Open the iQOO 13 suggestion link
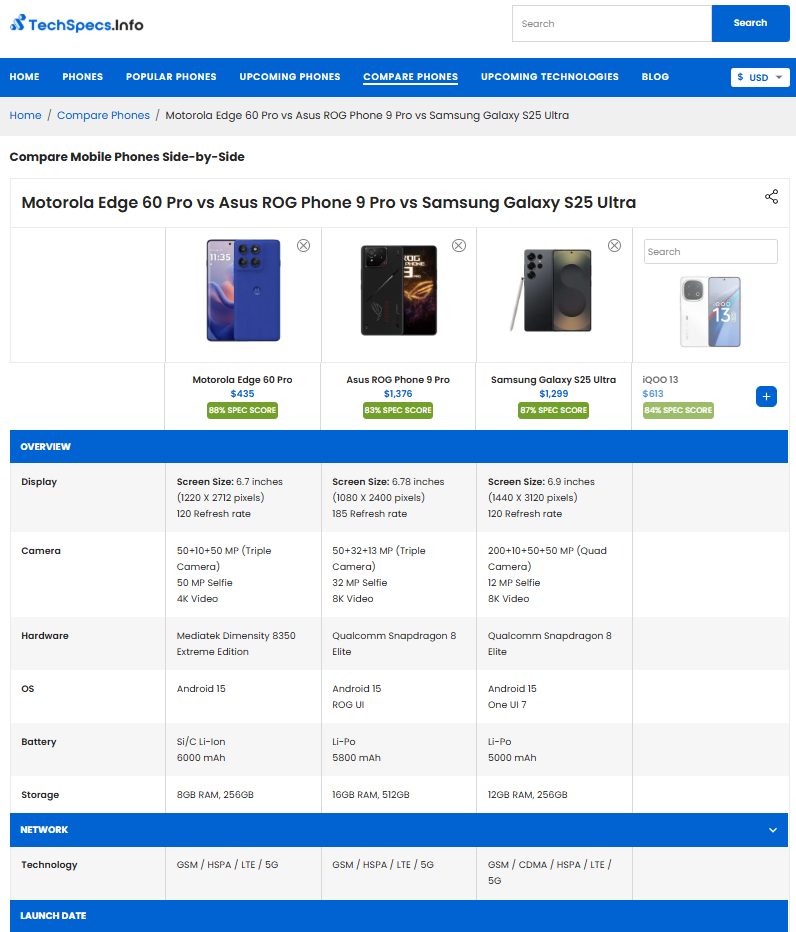796x932 pixels. pyautogui.click(x=660, y=379)
